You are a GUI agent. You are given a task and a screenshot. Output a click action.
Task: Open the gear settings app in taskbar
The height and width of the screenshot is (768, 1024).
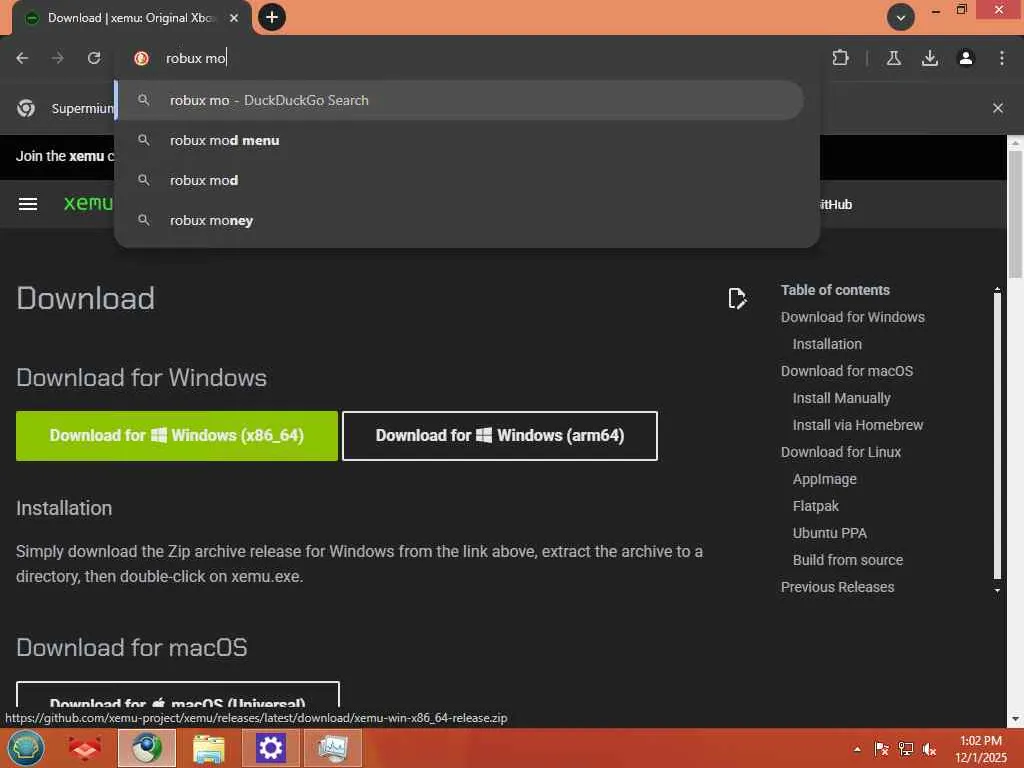point(270,748)
